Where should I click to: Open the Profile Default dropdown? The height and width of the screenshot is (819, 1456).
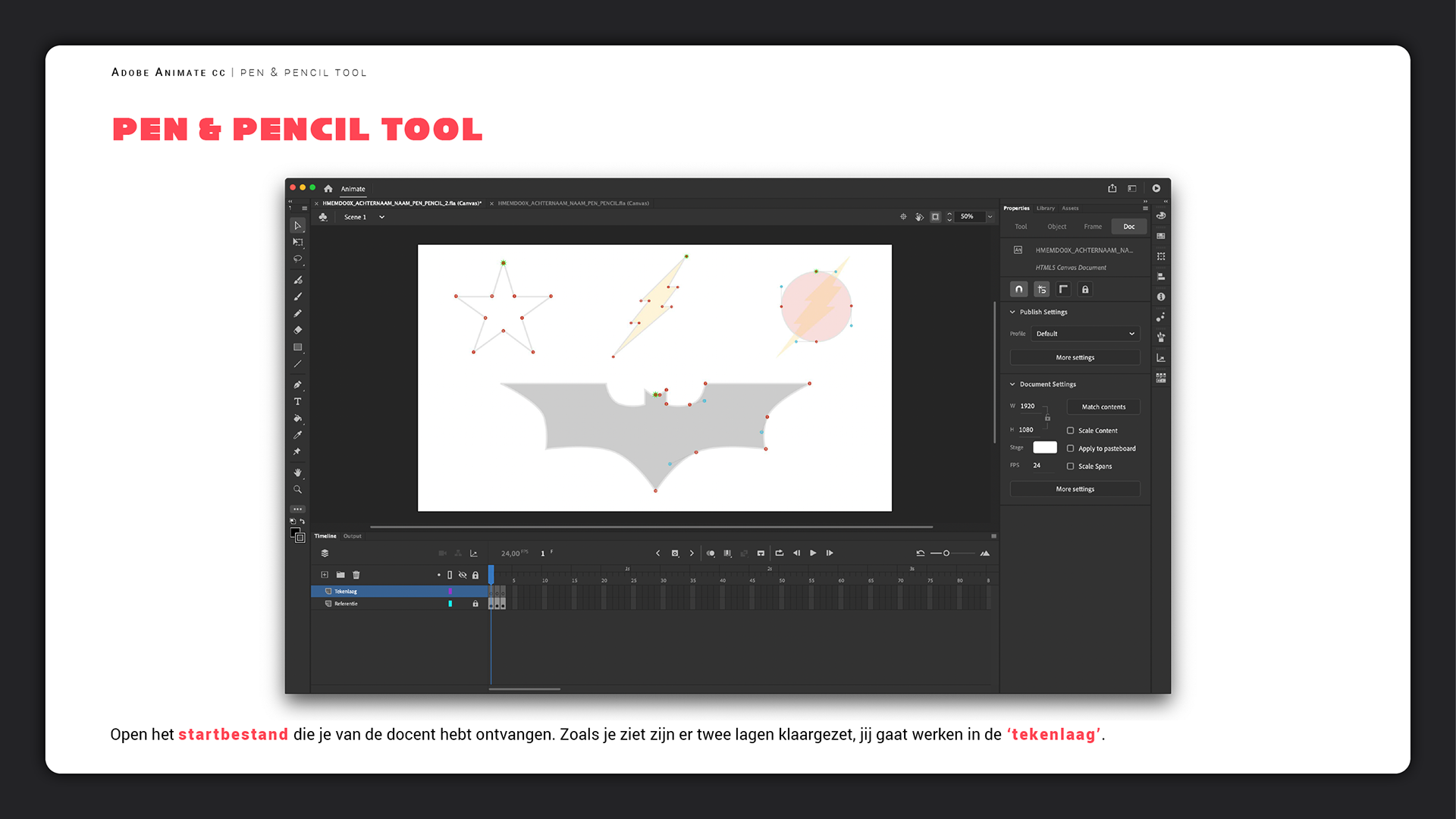pos(1084,334)
